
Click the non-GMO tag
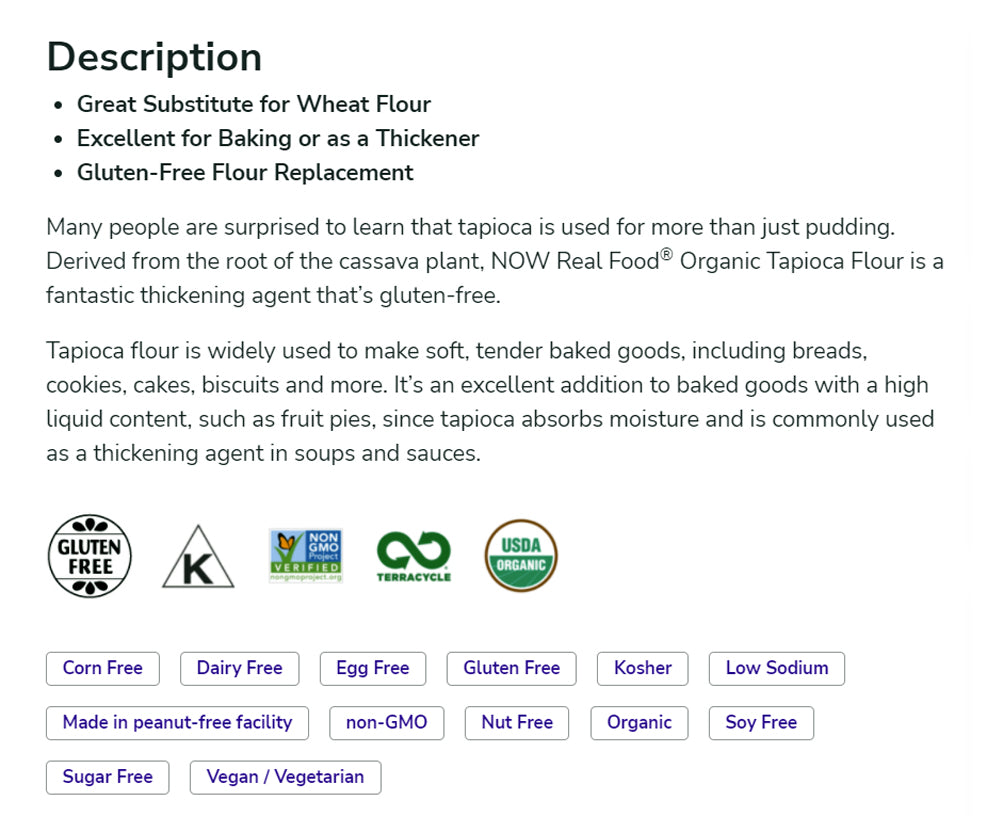387,722
